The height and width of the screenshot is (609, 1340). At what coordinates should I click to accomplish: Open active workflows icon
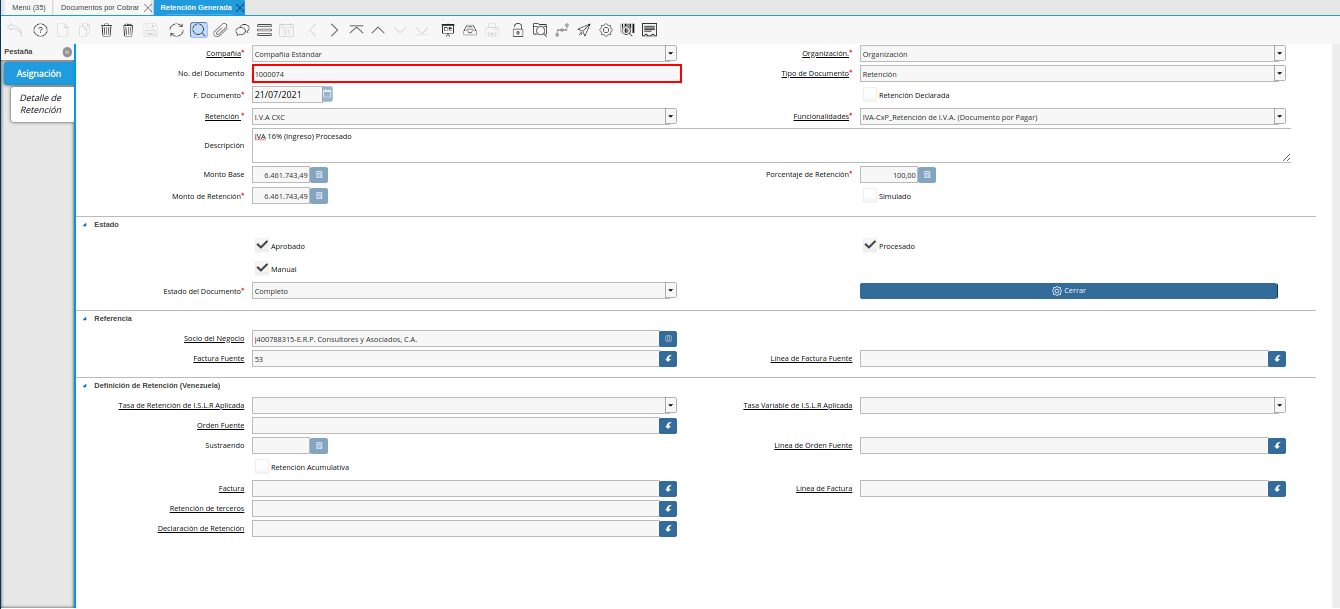click(x=562, y=30)
